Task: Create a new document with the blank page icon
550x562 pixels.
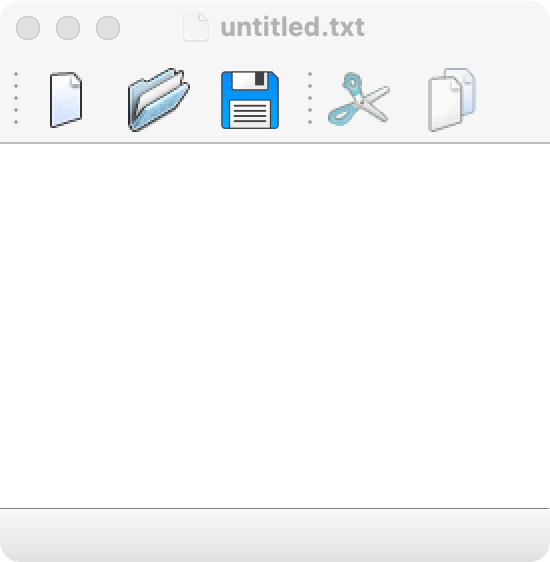Action: click(66, 100)
